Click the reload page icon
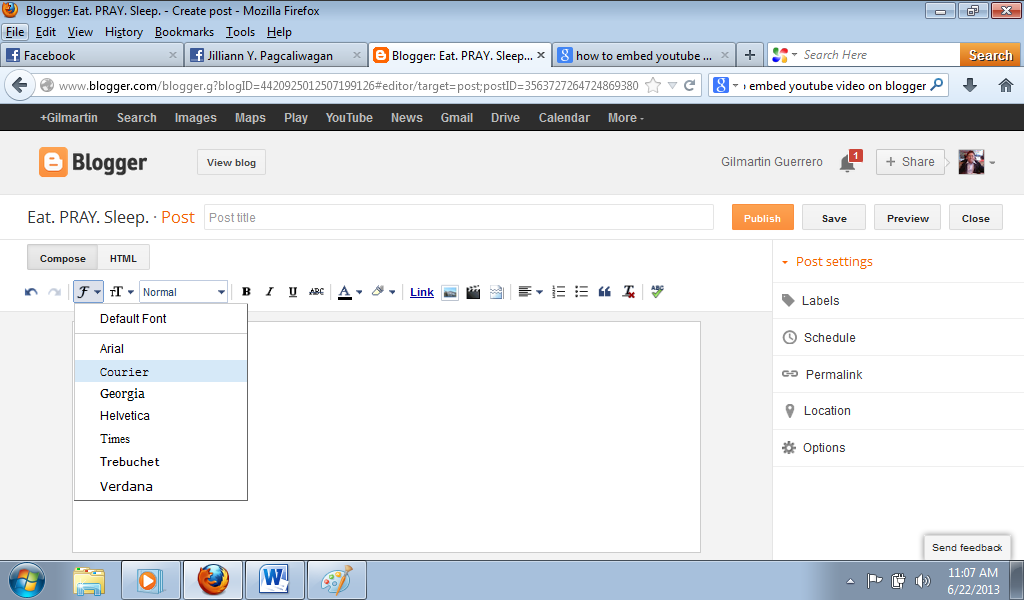The width and height of the screenshot is (1024, 600). [x=690, y=86]
